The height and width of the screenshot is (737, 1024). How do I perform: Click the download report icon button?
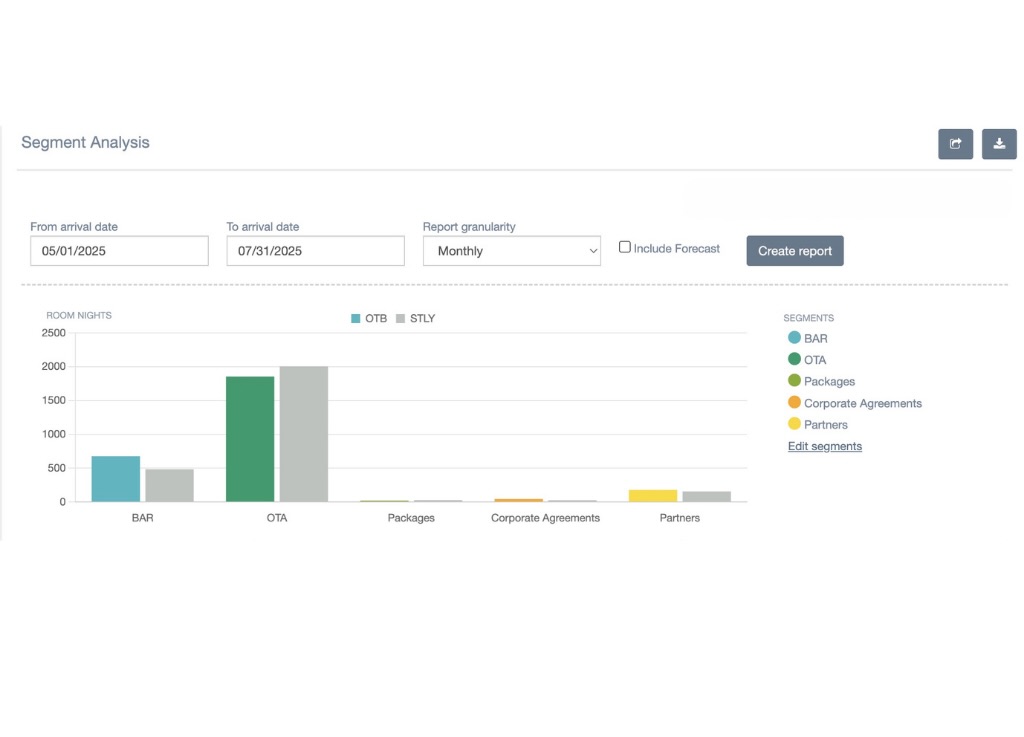999,144
